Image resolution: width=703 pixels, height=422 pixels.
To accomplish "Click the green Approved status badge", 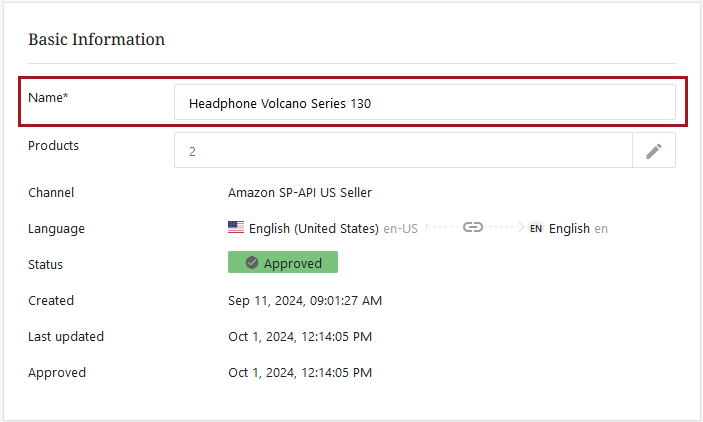I will [x=283, y=263].
